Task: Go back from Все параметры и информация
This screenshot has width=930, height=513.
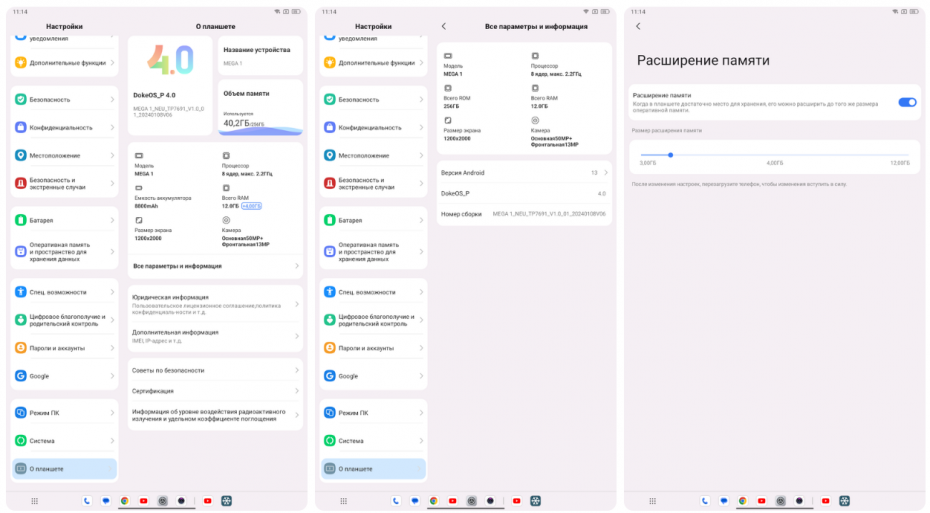Action: click(x=444, y=26)
